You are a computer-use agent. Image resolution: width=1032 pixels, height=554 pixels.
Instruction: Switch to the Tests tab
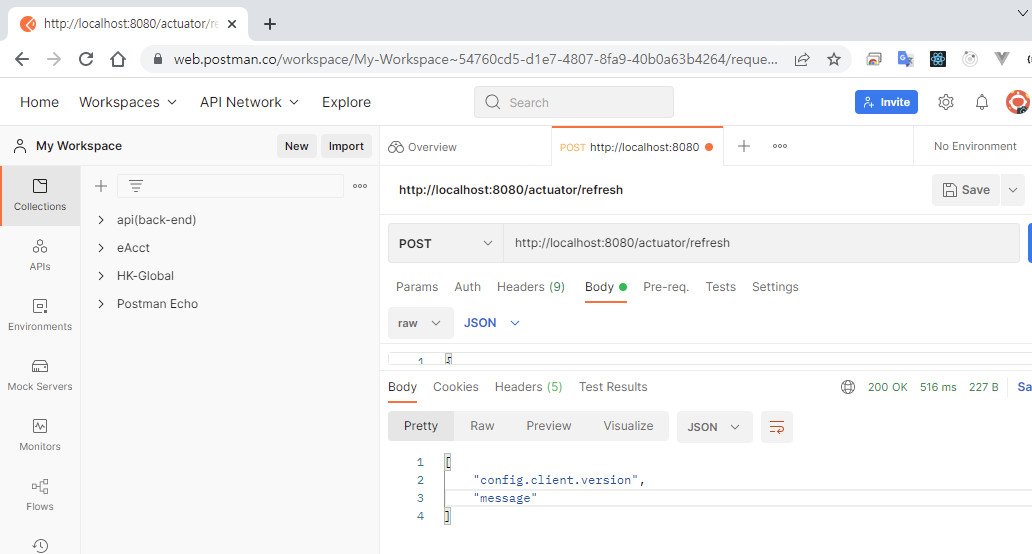point(721,287)
